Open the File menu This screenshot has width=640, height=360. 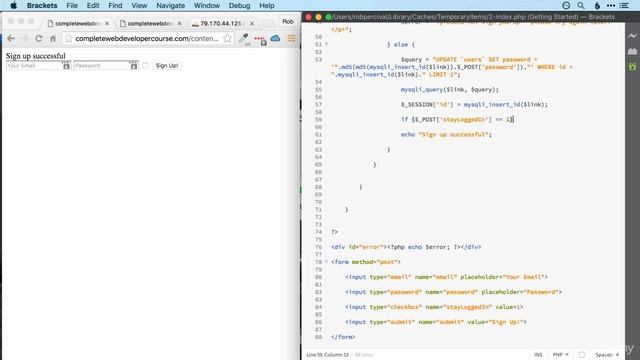point(72,5)
